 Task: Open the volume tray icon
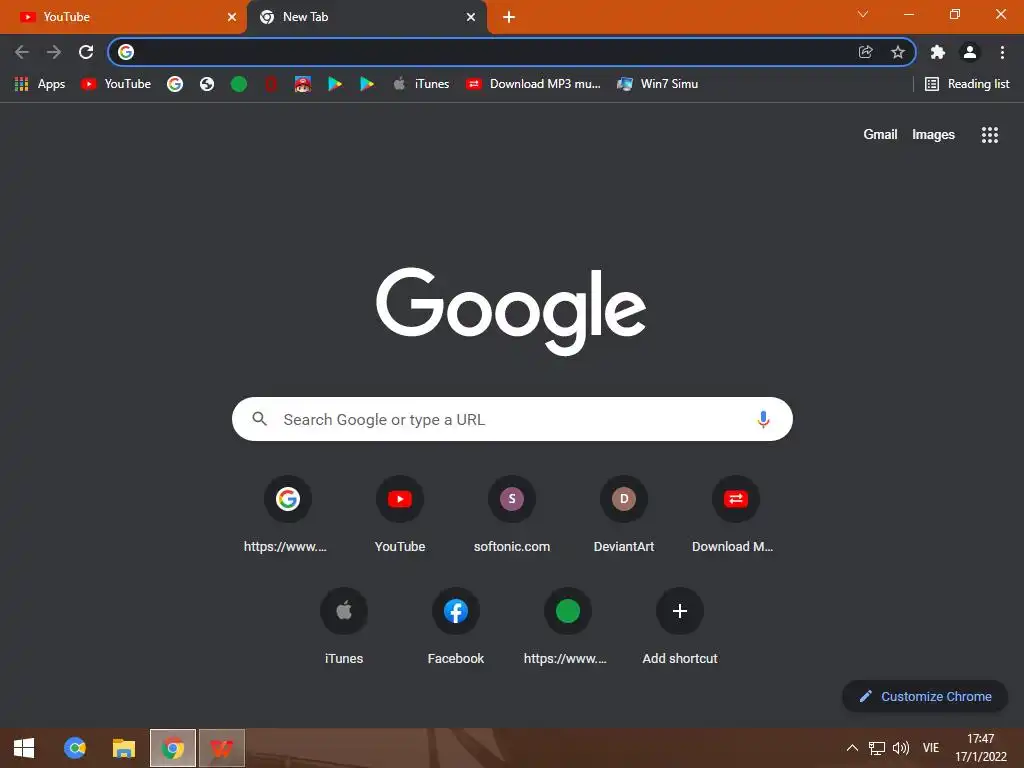901,748
